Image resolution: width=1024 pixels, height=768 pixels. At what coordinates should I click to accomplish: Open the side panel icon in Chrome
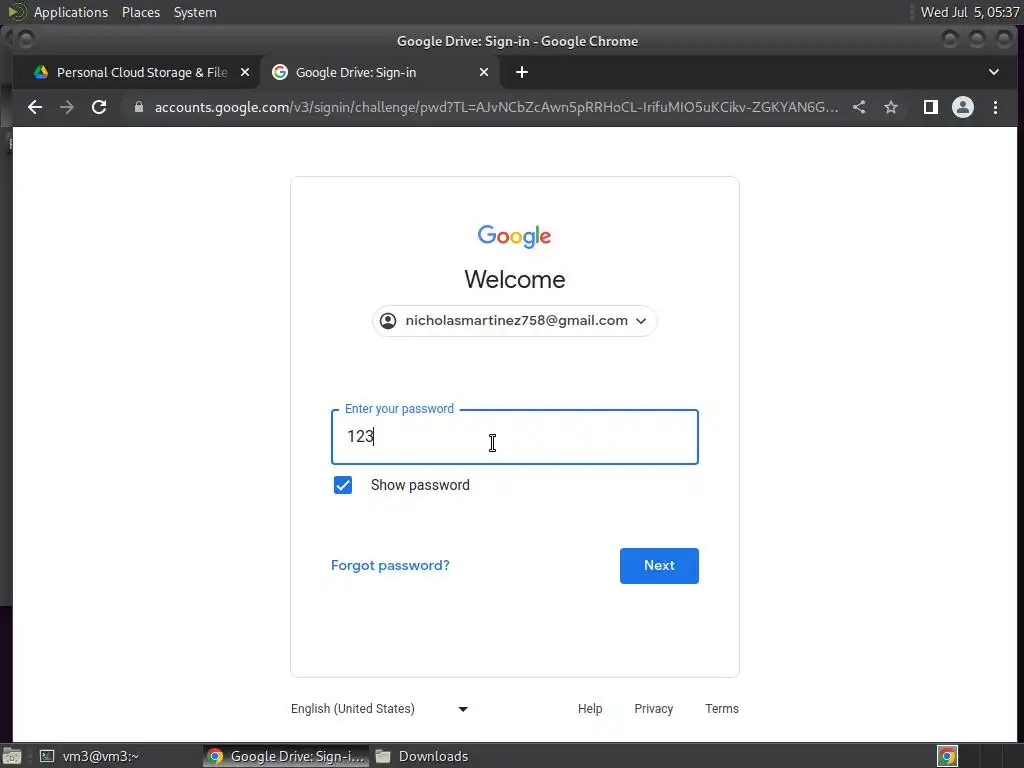click(931, 107)
